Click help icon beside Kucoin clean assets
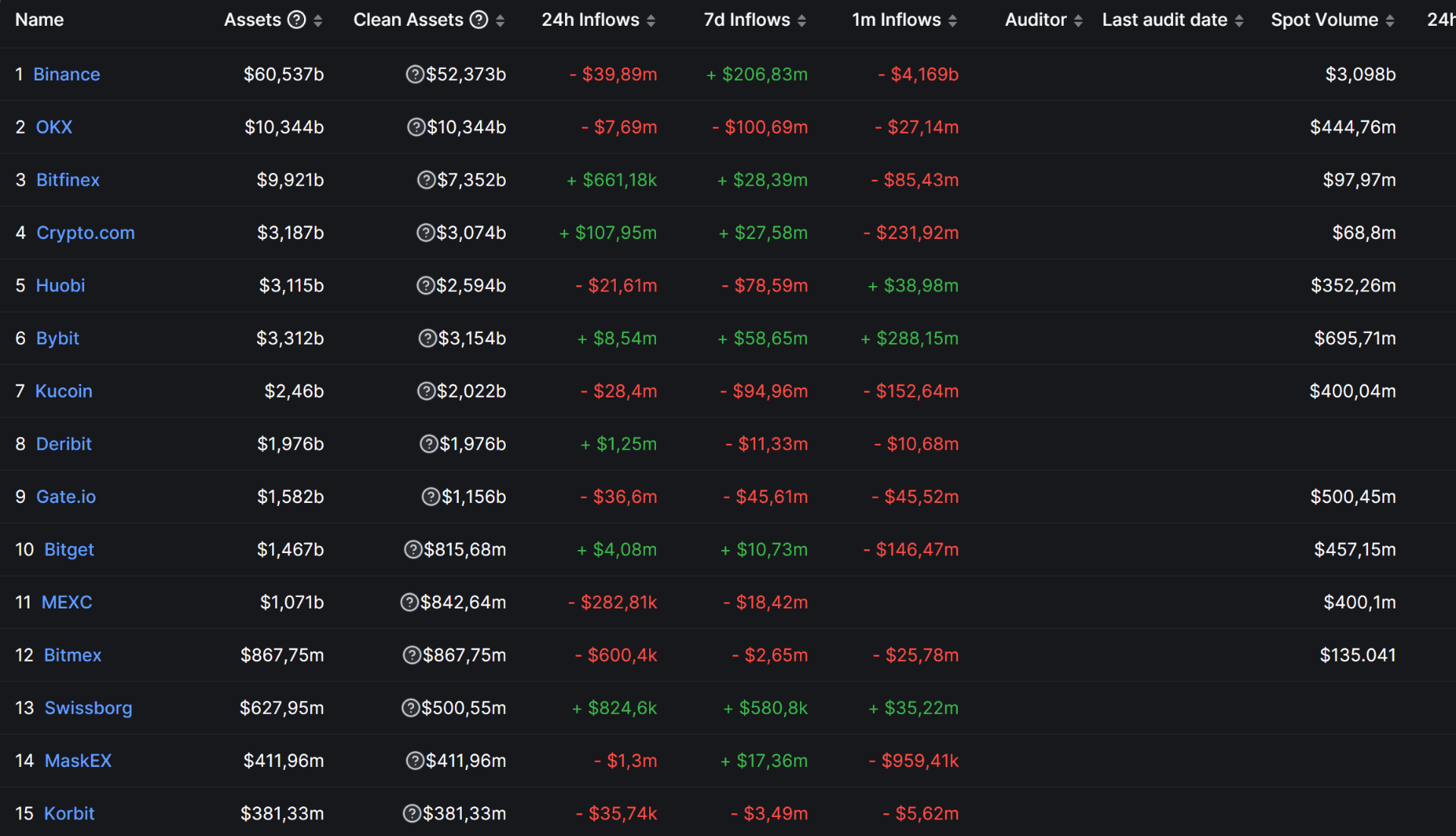Viewport: 1456px width, 836px height. [426, 391]
